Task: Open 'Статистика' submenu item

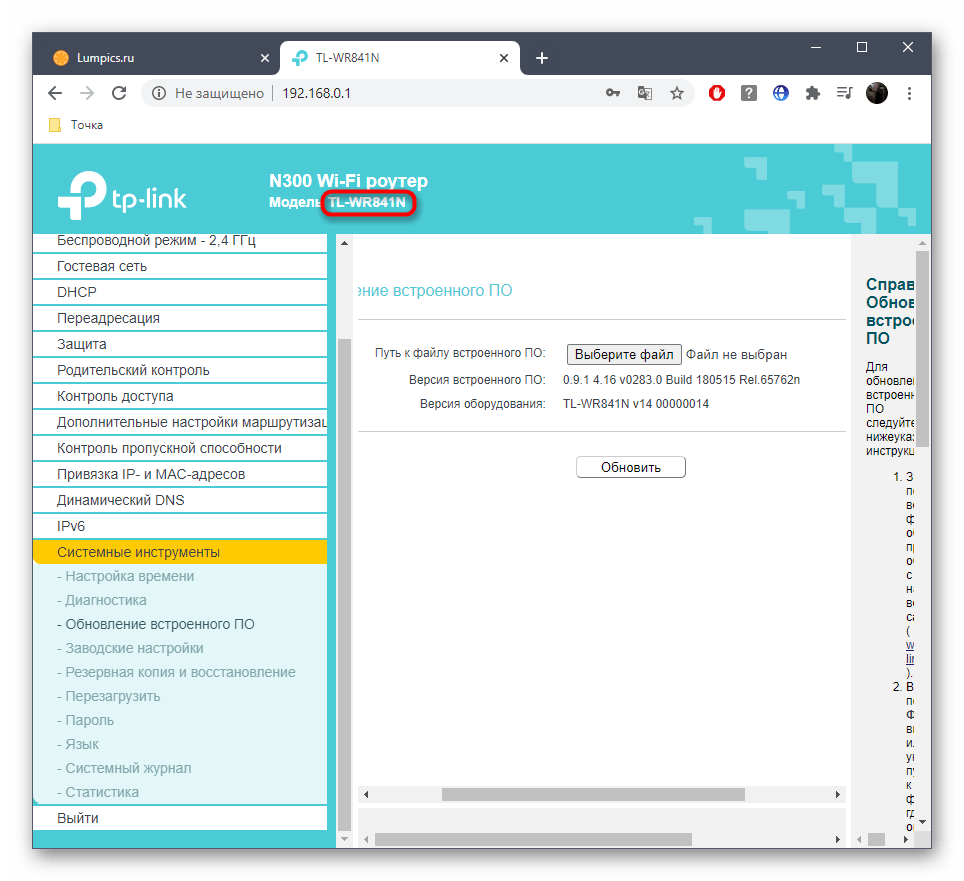Action: [x=98, y=792]
